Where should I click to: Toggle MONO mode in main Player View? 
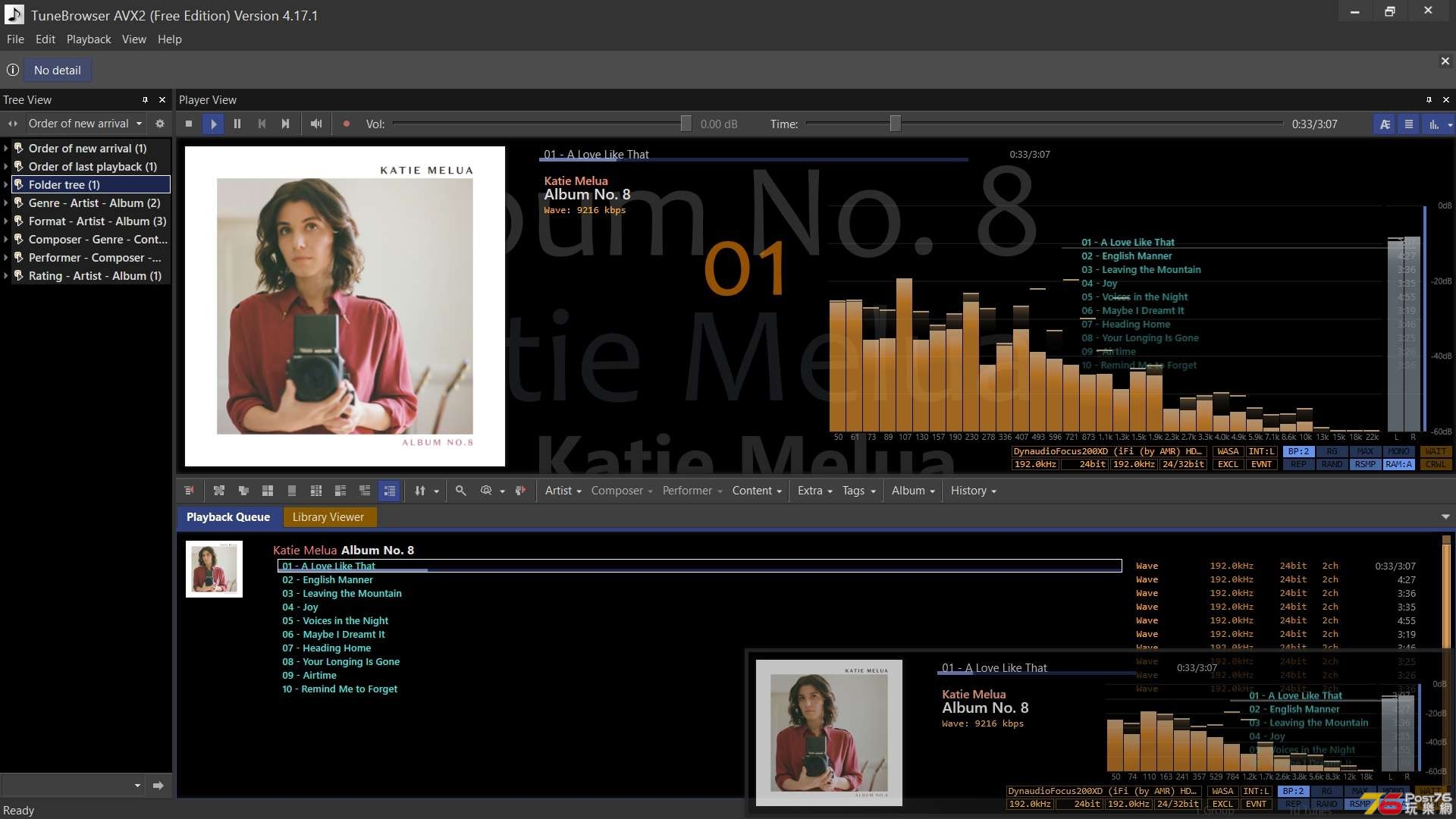point(1399,451)
